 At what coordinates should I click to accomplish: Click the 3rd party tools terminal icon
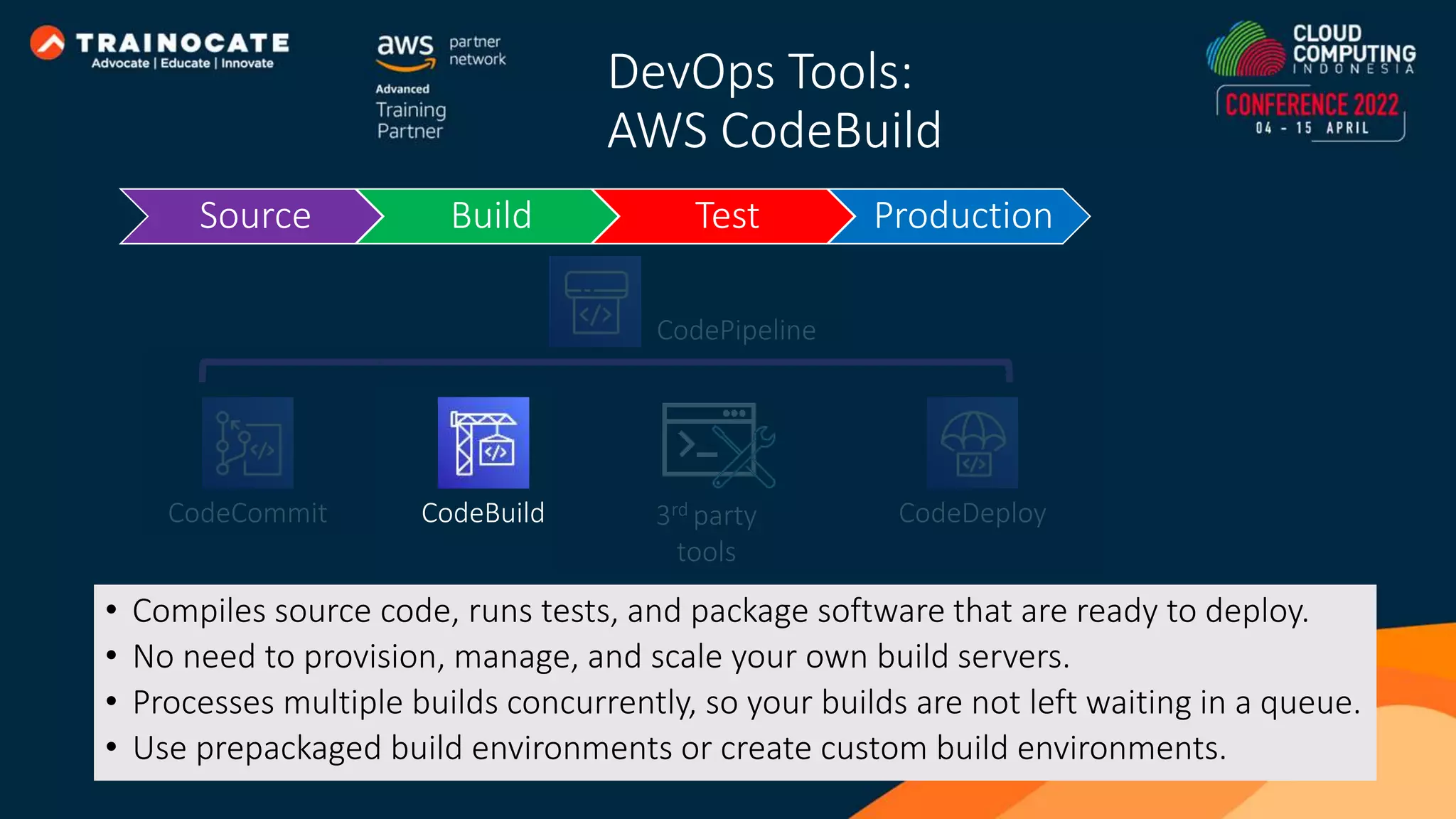718,445
